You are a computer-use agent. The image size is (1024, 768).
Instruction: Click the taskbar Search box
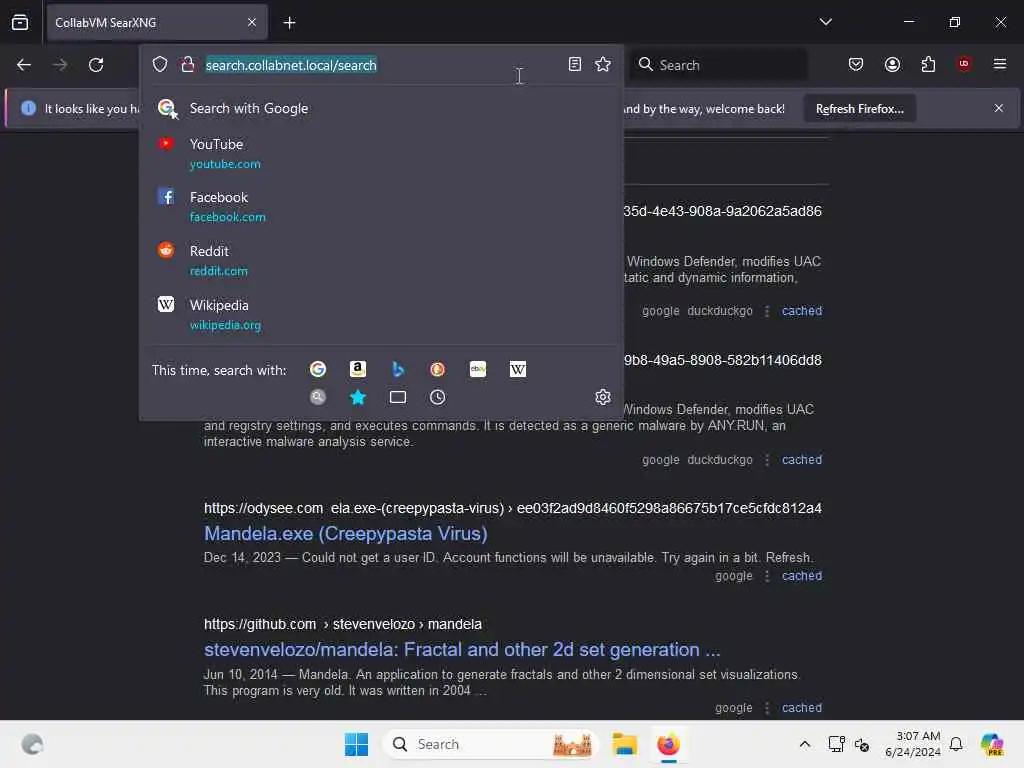[490, 744]
